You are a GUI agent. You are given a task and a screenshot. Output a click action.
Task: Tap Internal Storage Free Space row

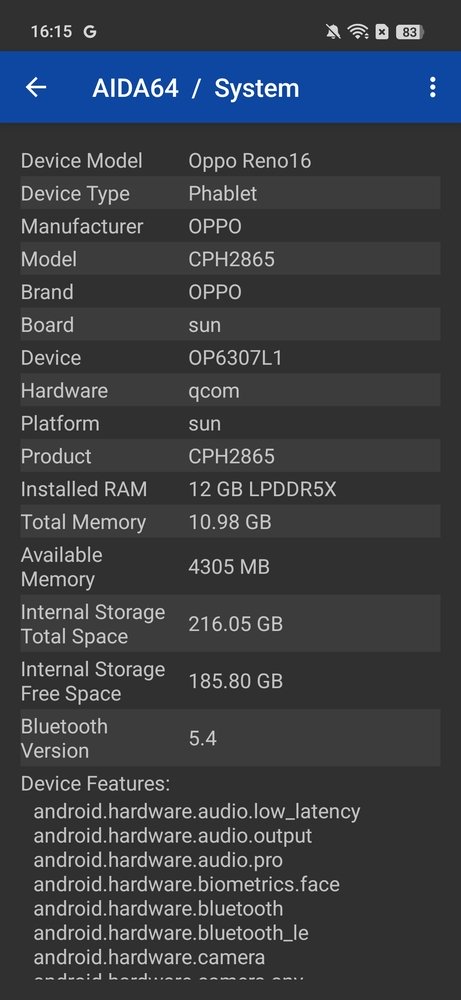pyautogui.click(x=230, y=681)
